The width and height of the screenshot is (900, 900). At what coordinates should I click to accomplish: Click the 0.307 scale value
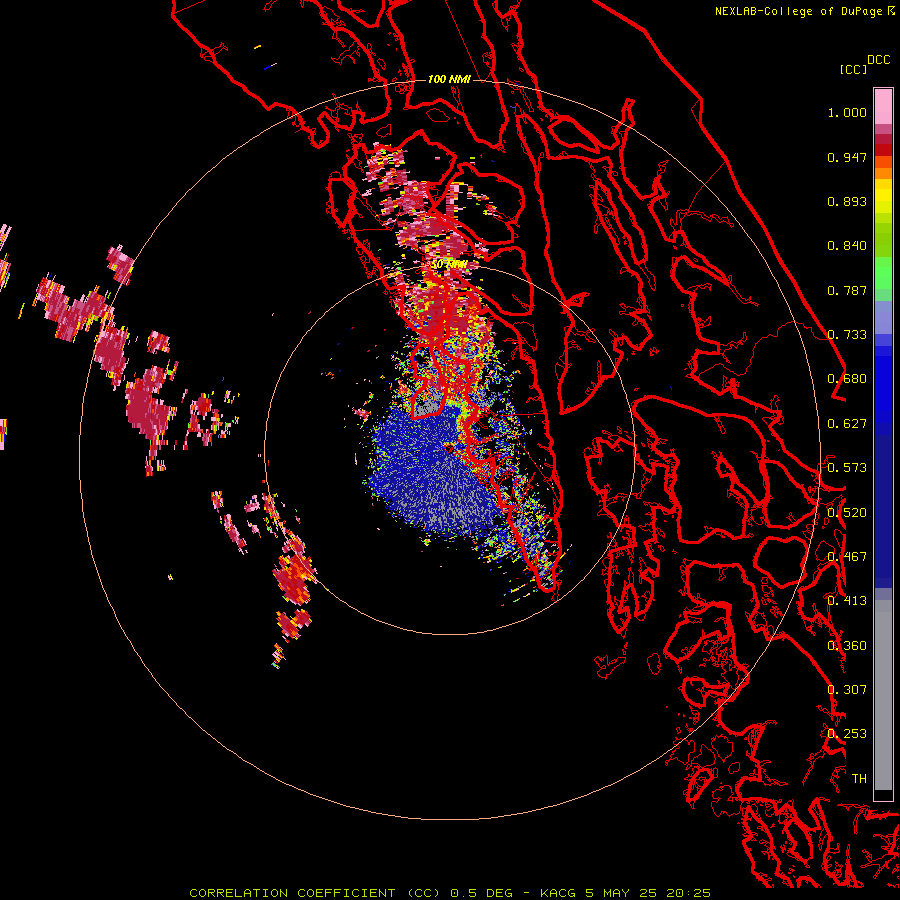847,690
